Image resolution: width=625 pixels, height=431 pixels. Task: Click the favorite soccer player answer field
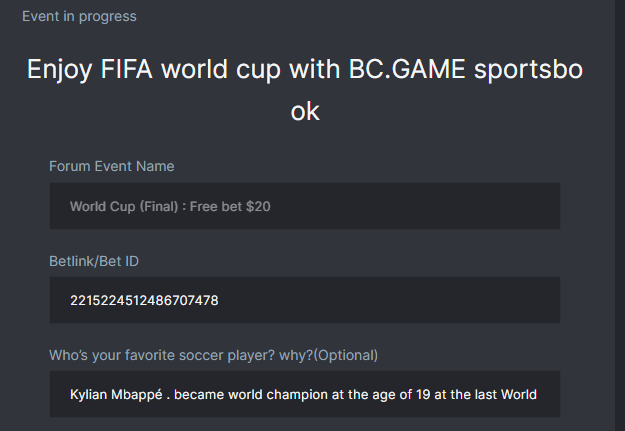tap(304, 394)
